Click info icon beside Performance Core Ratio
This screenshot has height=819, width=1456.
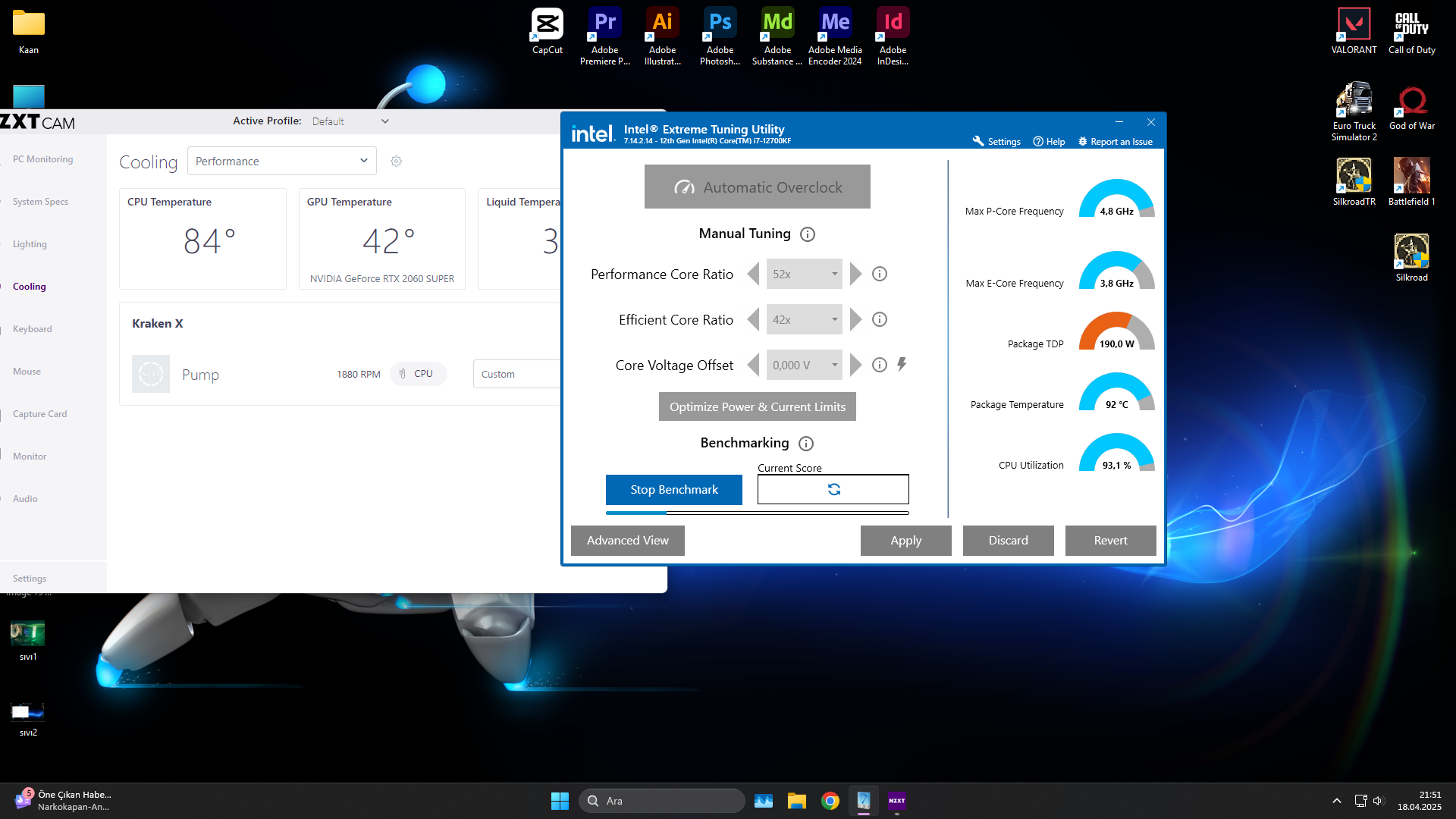tap(880, 274)
